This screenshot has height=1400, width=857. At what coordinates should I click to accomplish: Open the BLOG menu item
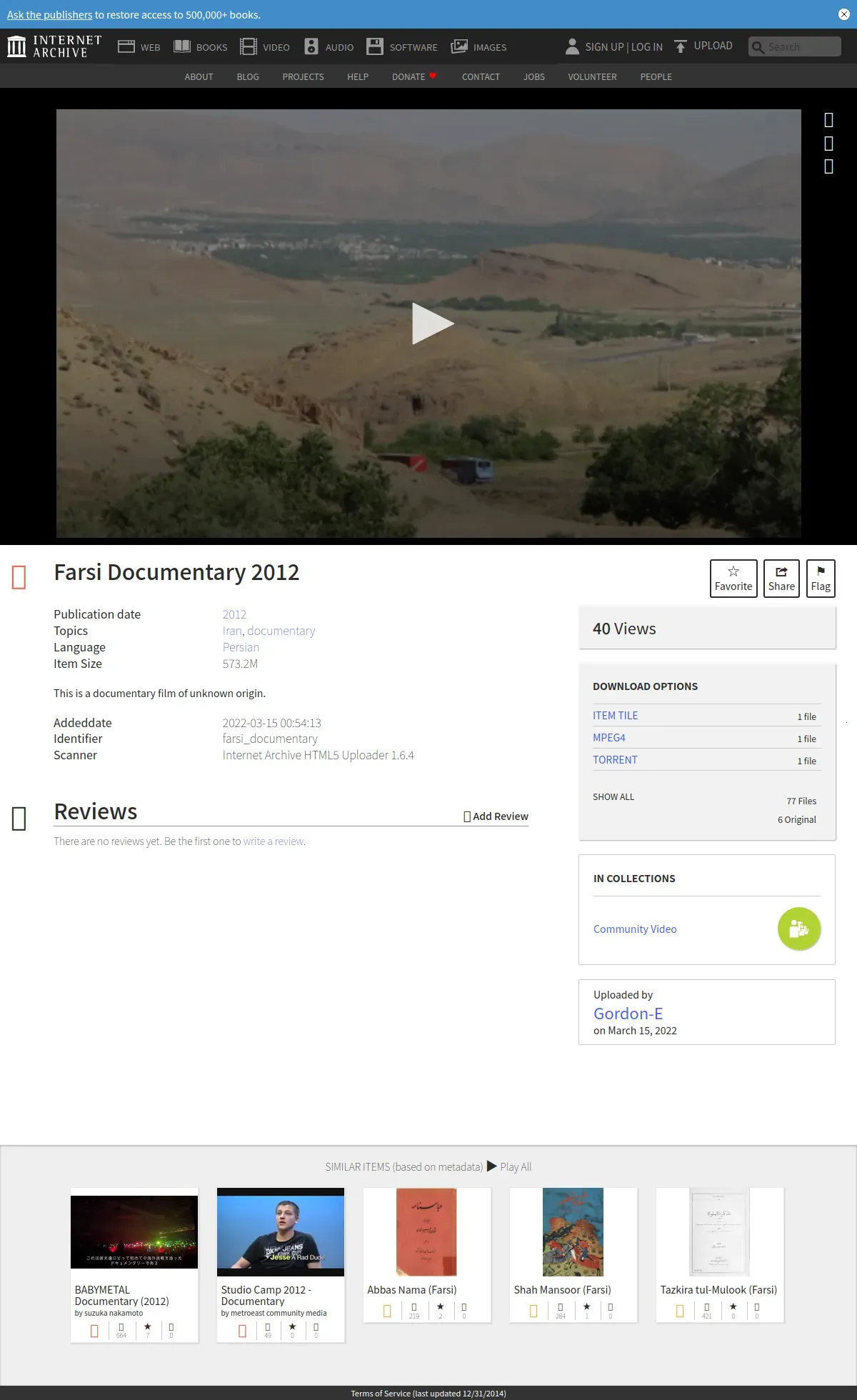(x=248, y=76)
